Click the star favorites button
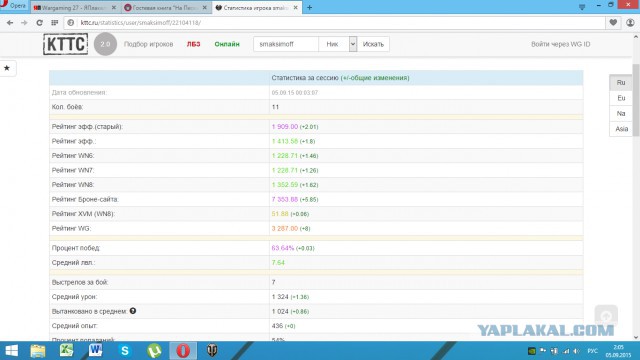The height and width of the screenshot is (360, 640). pos(7,68)
